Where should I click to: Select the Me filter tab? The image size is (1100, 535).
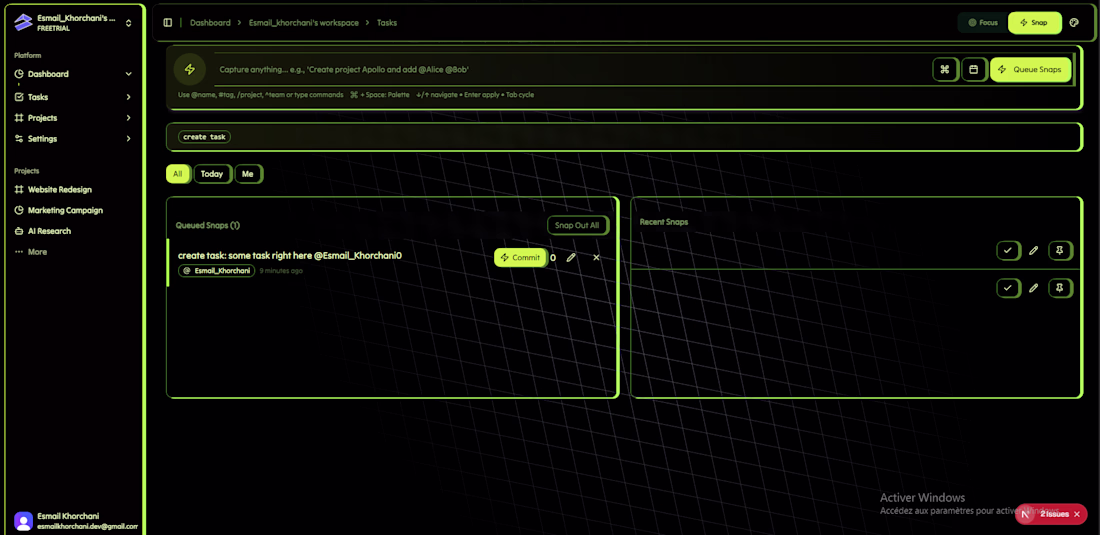pyautogui.click(x=248, y=174)
